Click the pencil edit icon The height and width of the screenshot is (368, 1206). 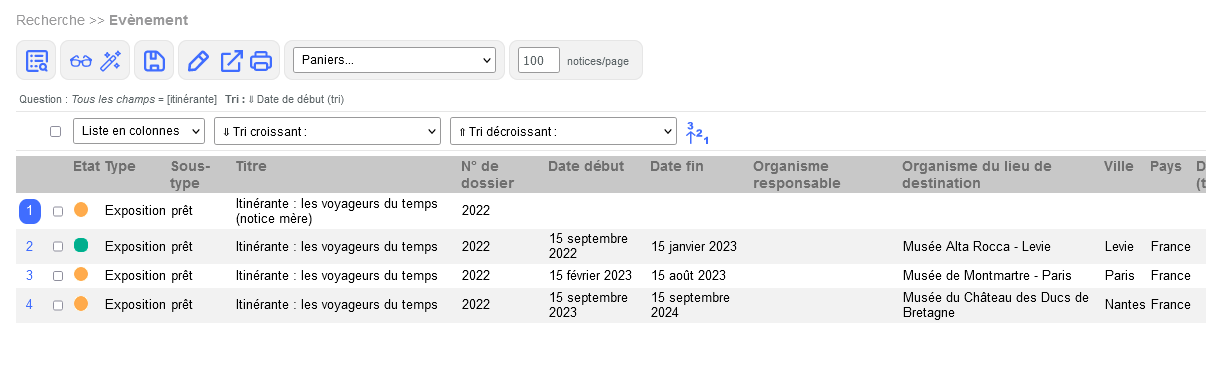[x=198, y=61]
